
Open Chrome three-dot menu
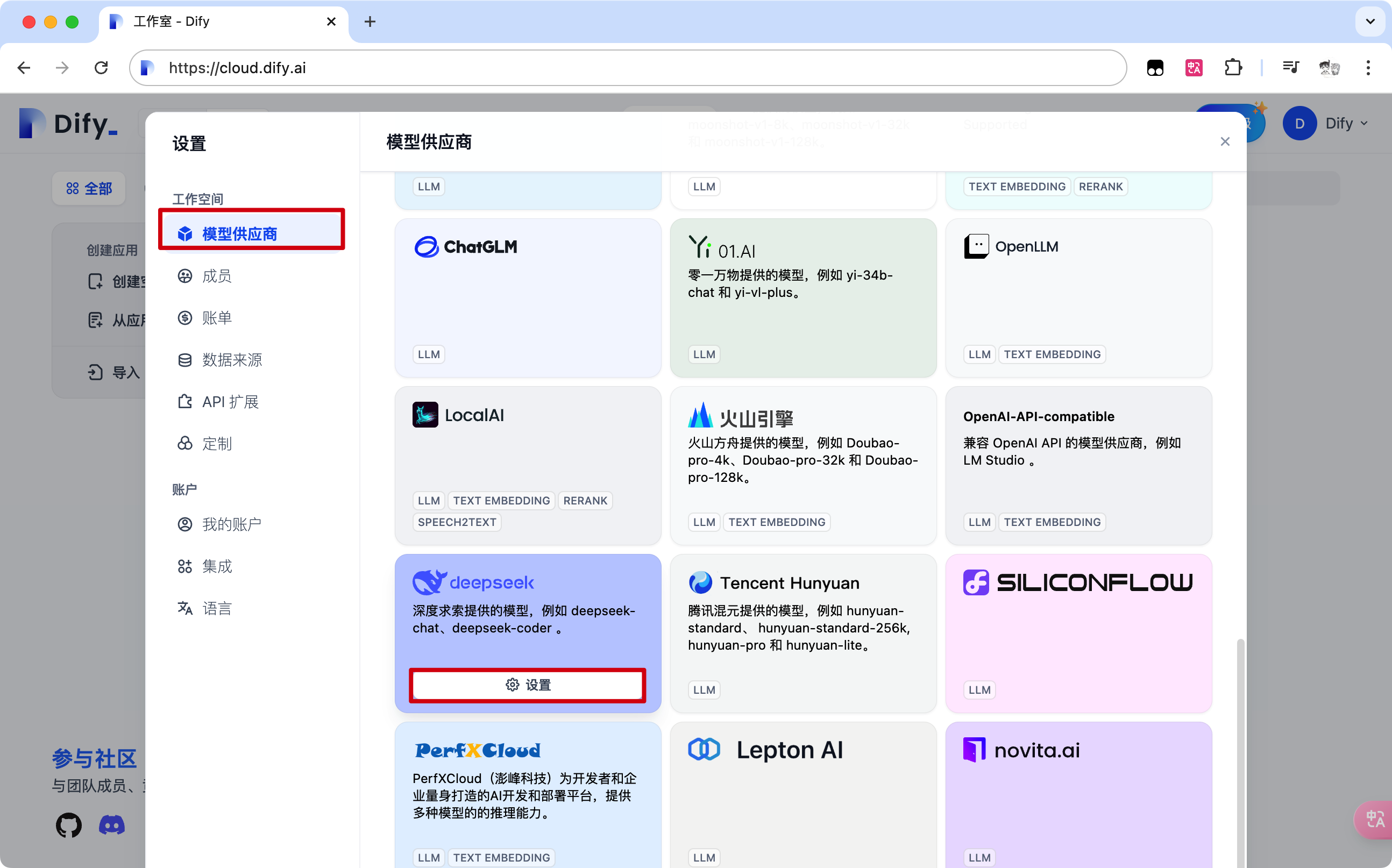(1368, 68)
